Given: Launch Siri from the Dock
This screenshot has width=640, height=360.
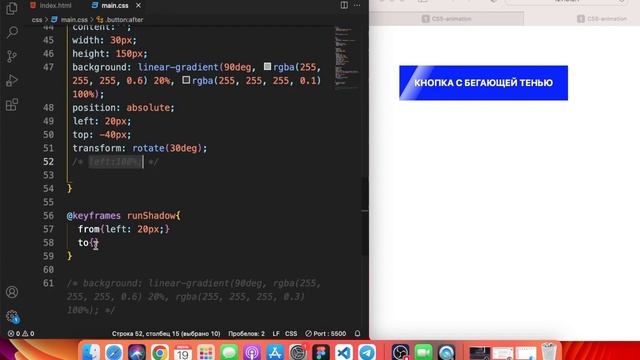Looking at the screenshot, I should tap(137, 352).
